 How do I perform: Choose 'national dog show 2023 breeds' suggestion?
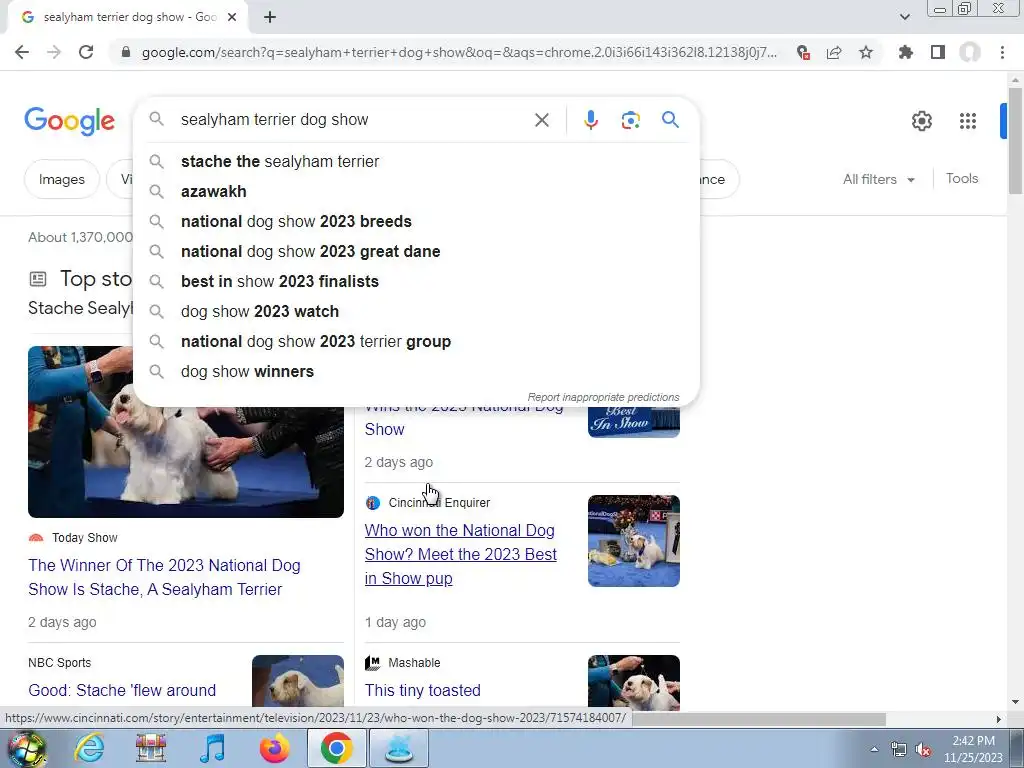[415, 221]
